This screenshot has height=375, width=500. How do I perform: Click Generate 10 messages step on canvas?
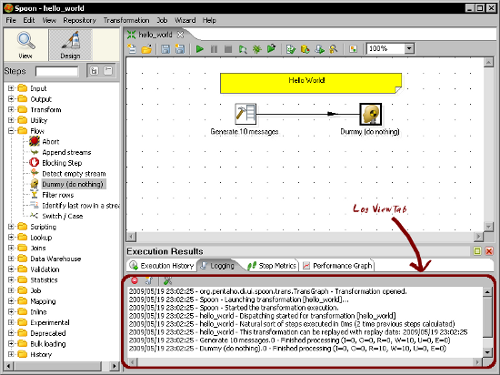click(246, 114)
